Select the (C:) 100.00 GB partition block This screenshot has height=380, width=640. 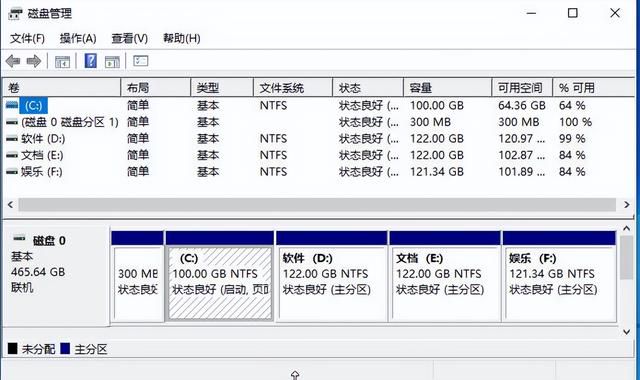point(220,276)
